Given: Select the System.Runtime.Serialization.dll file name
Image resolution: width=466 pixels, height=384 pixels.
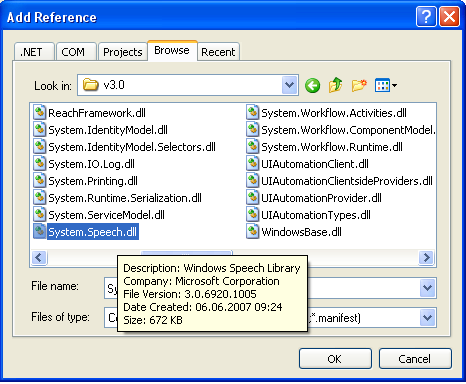Looking at the screenshot, I should (125, 198).
